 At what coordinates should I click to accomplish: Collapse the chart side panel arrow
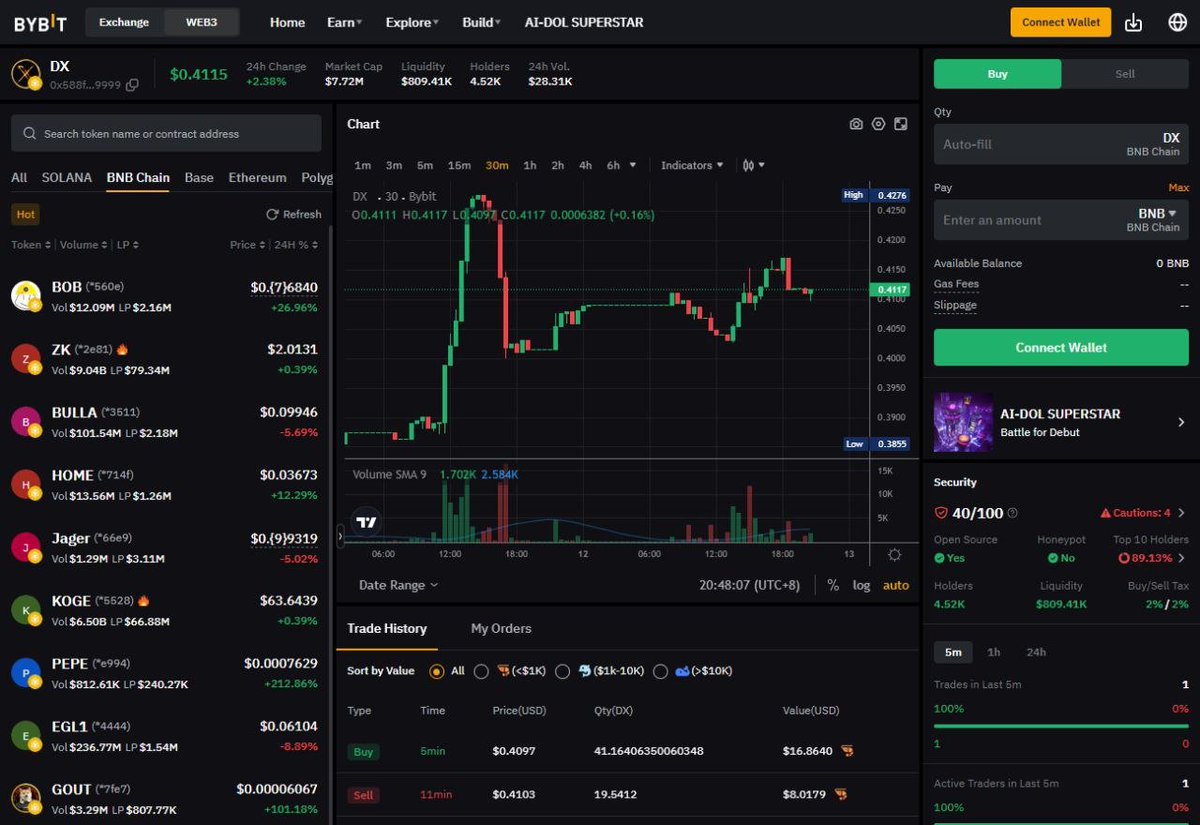[340, 537]
